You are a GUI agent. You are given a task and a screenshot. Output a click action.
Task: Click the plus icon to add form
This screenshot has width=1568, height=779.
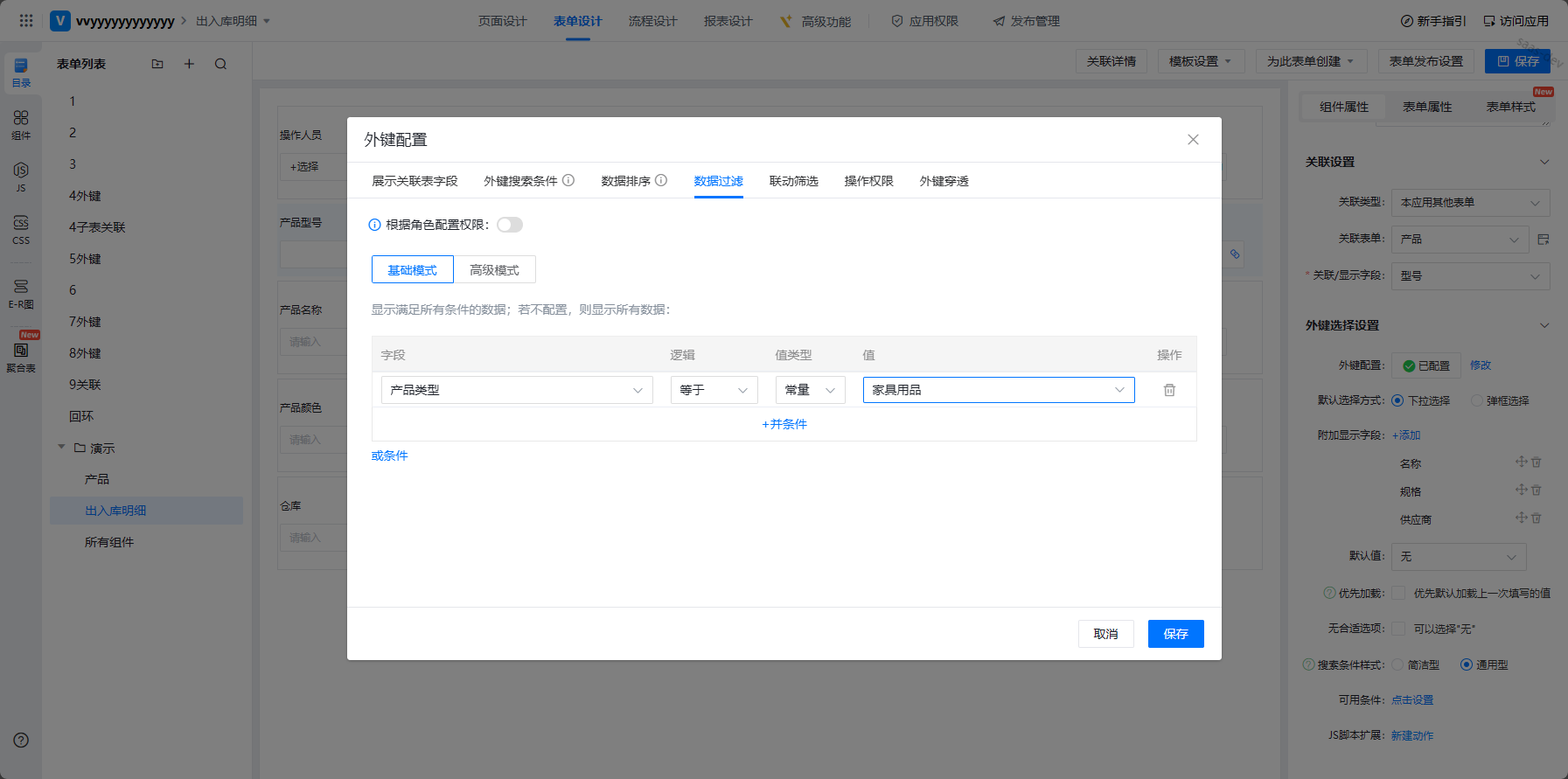click(189, 64)
